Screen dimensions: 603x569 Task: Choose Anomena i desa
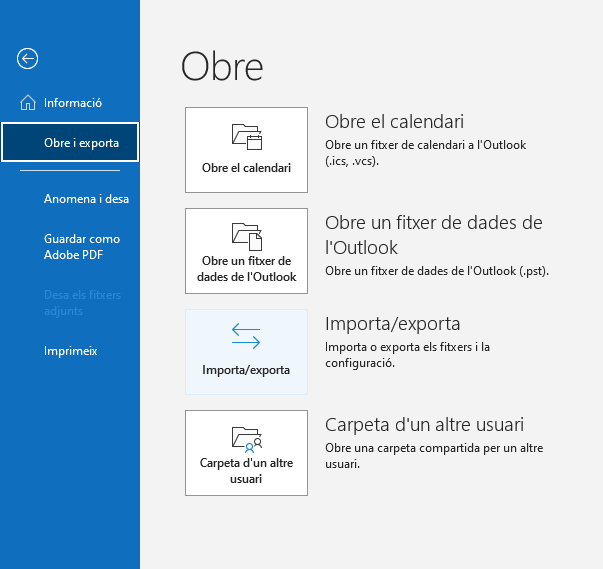coord(86,199)
